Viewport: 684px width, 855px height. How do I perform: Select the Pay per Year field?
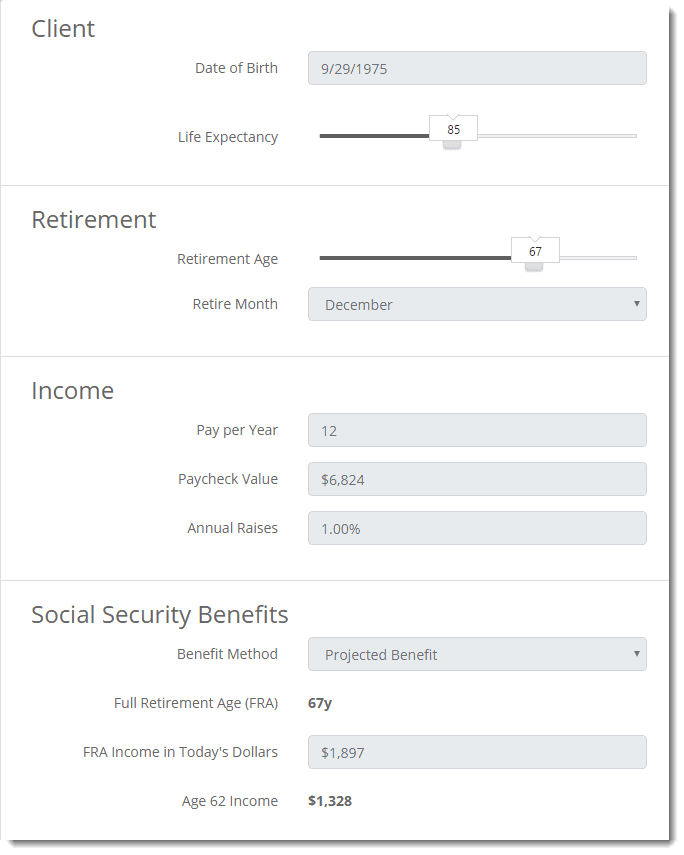[477, 430]
